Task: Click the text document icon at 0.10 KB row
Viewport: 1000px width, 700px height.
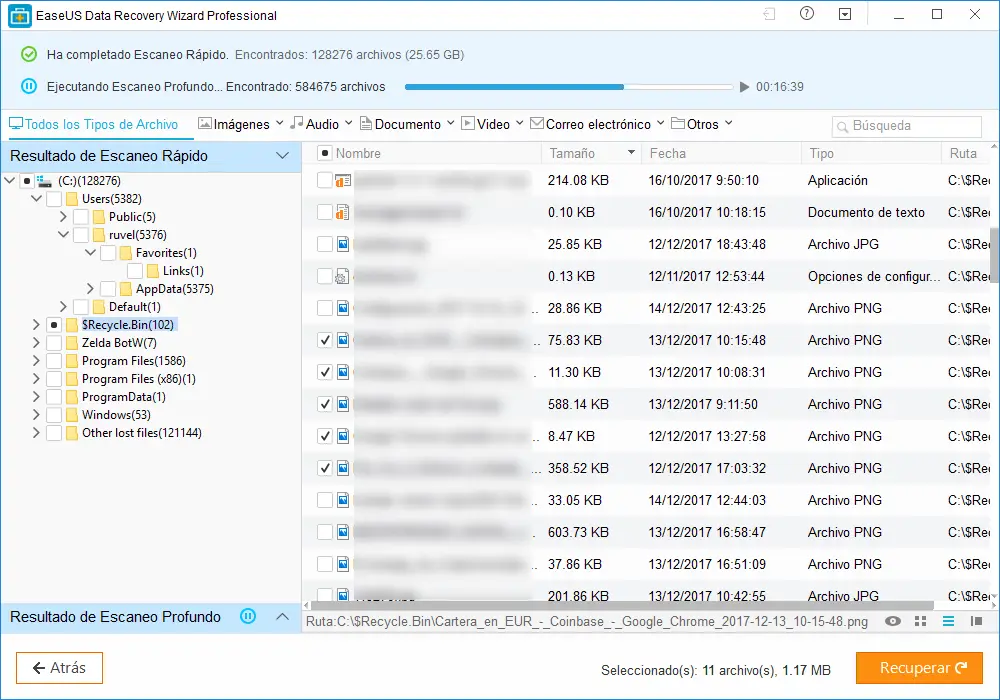Action: point(342,212)
